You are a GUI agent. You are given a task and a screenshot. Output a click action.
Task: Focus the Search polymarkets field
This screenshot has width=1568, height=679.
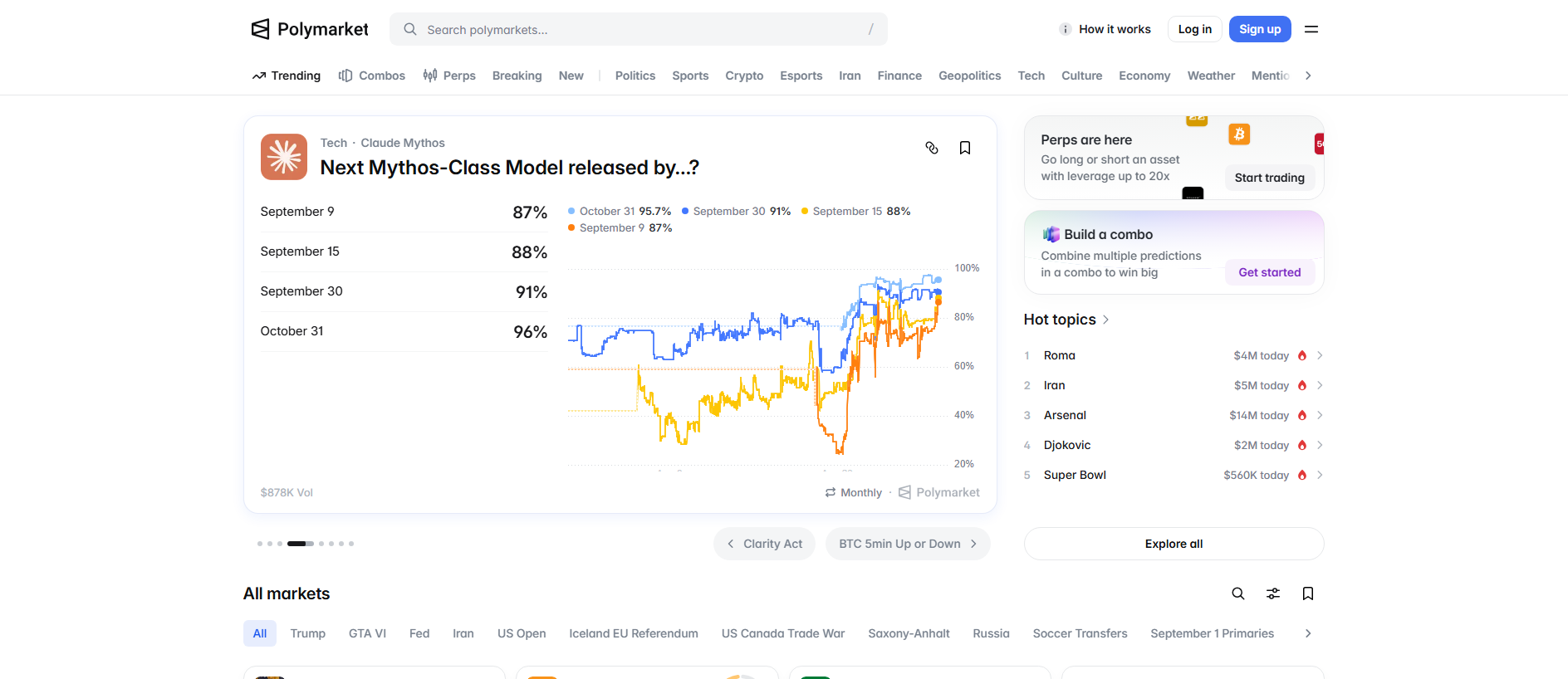click(638, 29)
